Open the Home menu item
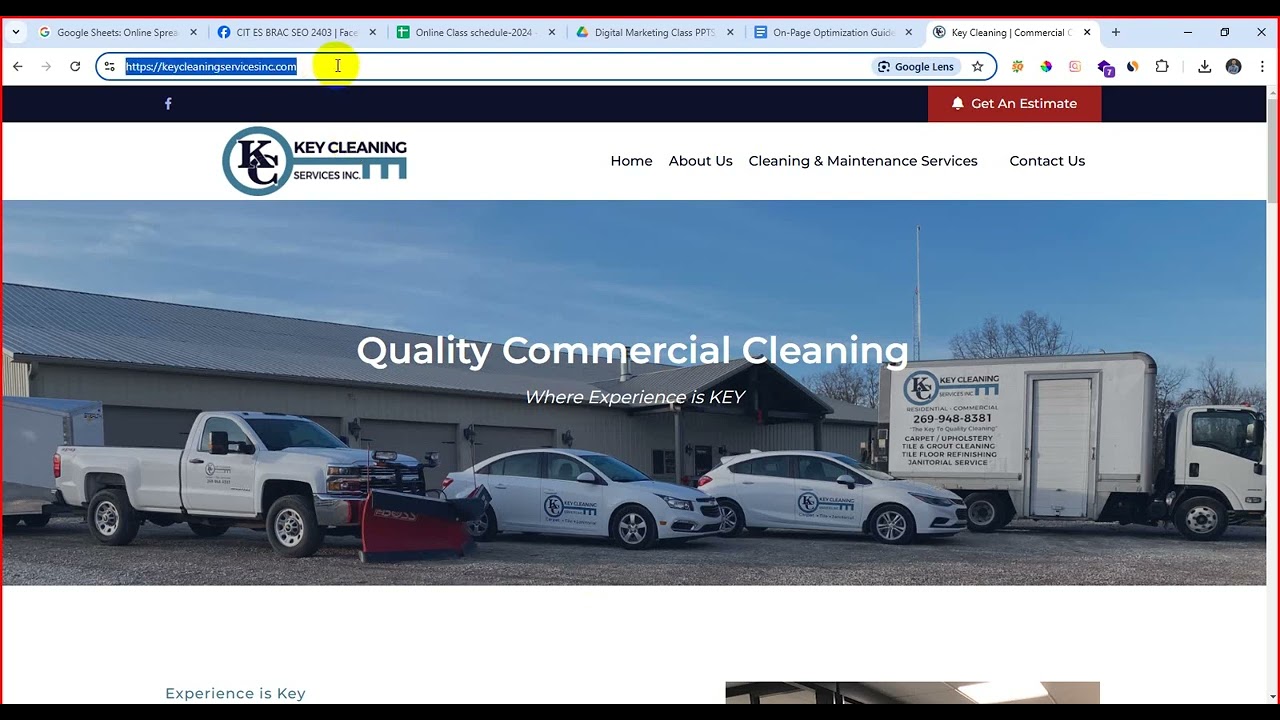Image resolution: width=1280 pixels, height=720 pixels. point(631,161)
